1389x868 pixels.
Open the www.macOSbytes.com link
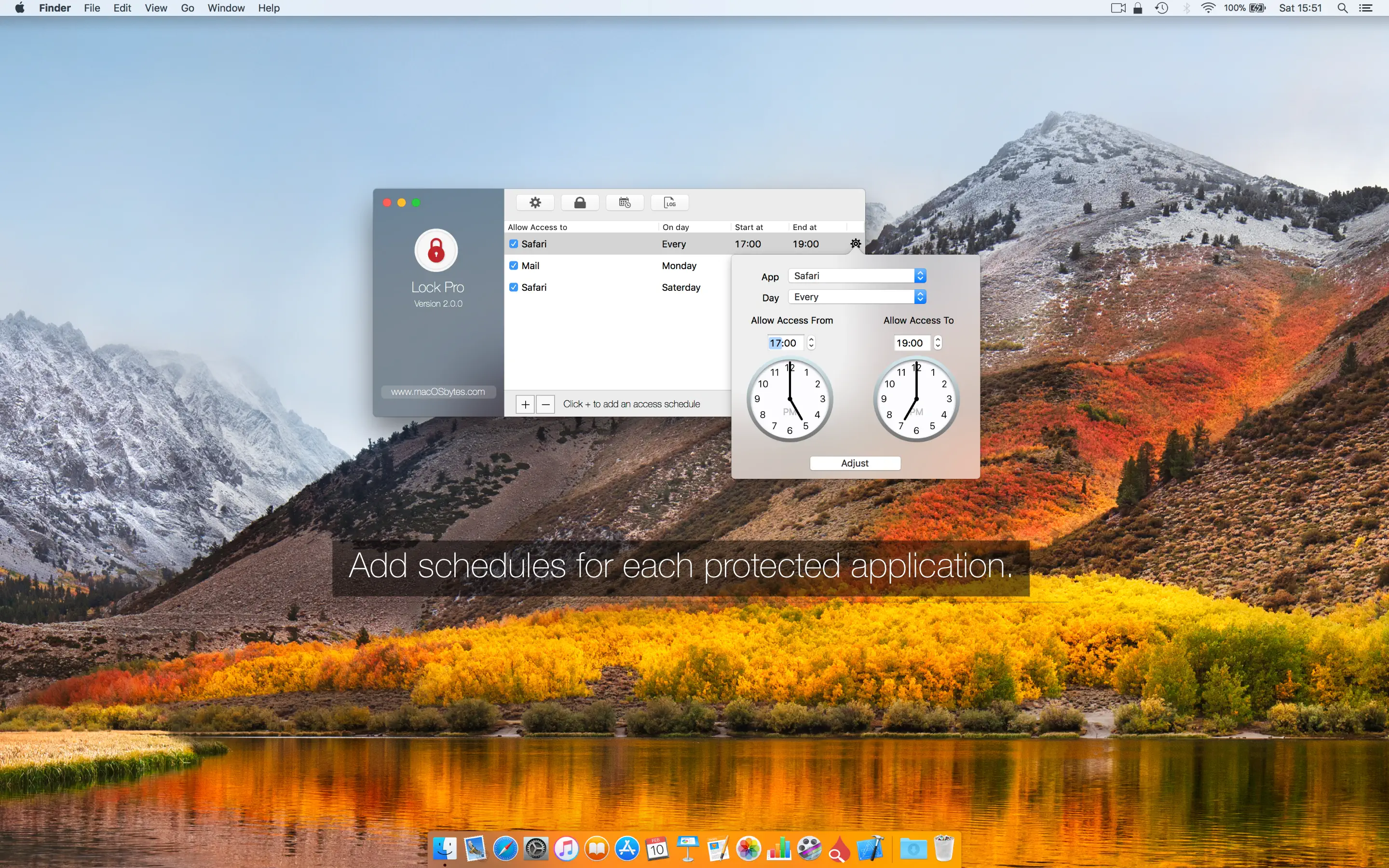click(438, 392)
